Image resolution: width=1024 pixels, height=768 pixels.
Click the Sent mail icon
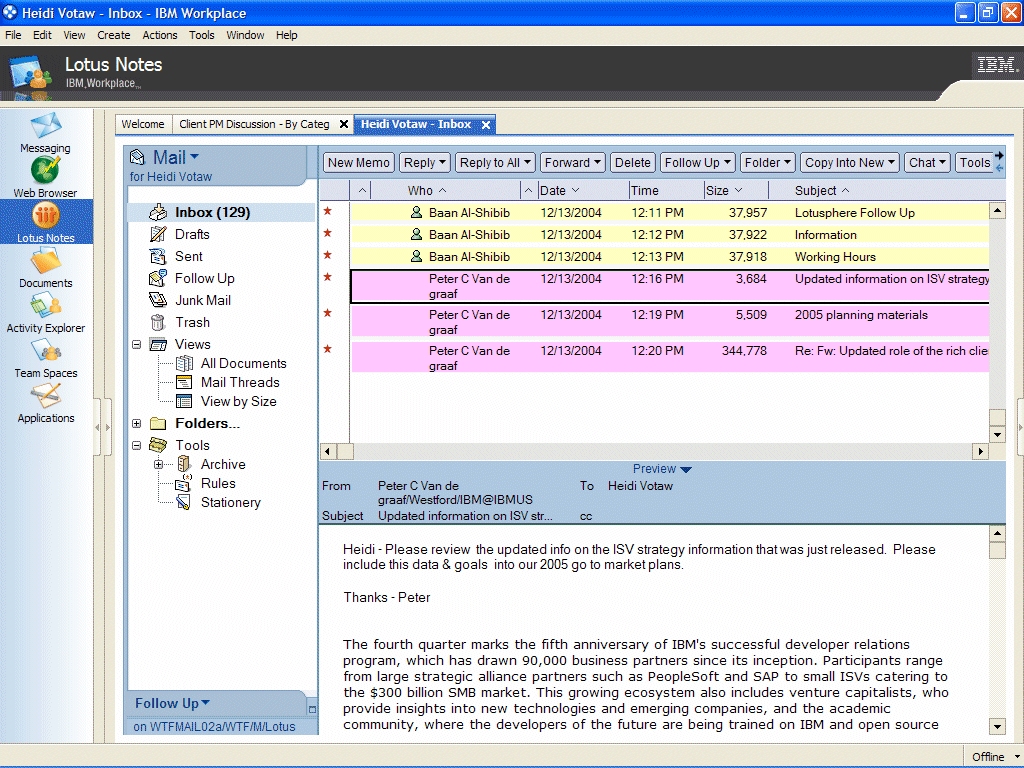(x=158, y=256)
